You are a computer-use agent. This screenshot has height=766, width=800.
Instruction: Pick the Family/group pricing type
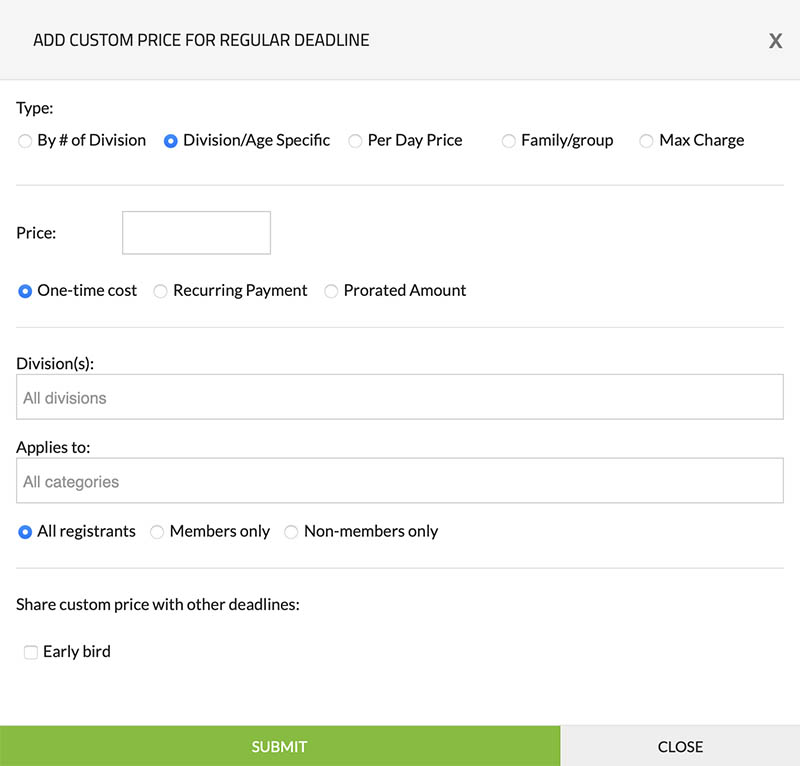point(509,141)
